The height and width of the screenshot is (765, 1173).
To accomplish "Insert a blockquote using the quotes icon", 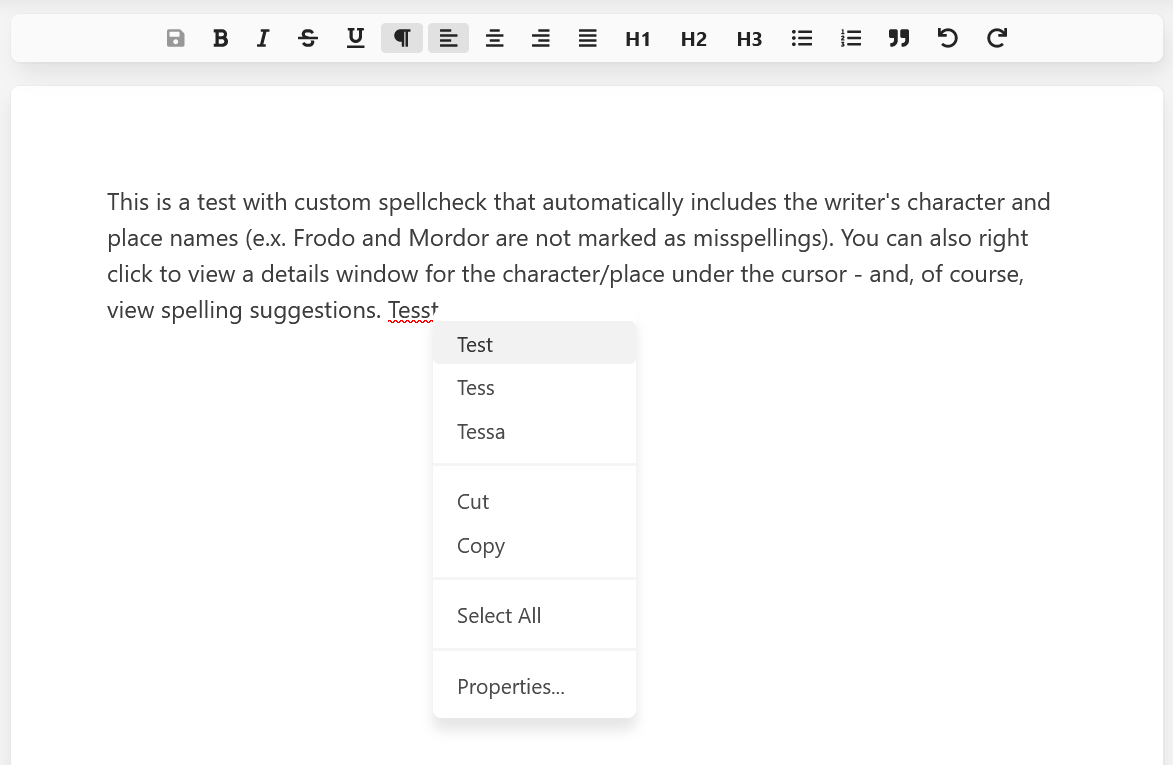I will [899, 38].
